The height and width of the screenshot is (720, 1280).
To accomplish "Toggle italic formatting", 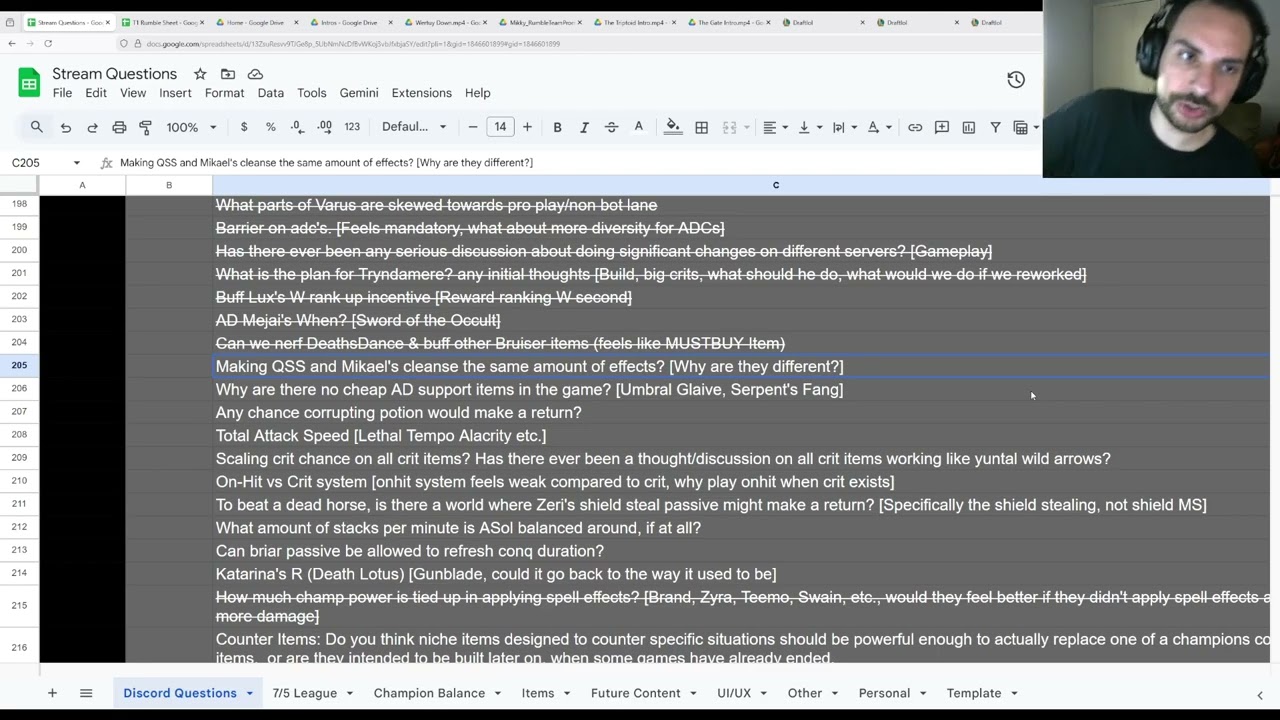I will [584, 127].
